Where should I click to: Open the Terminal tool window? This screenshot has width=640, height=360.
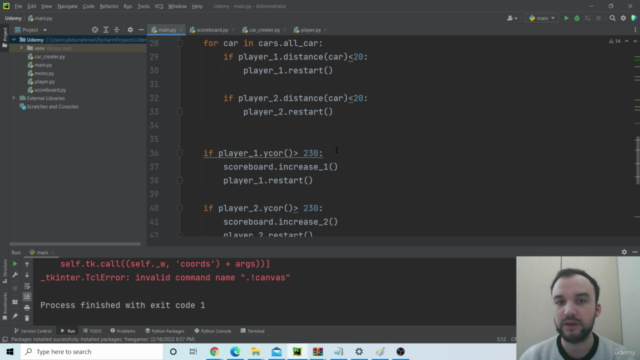(x=252, y=331)
